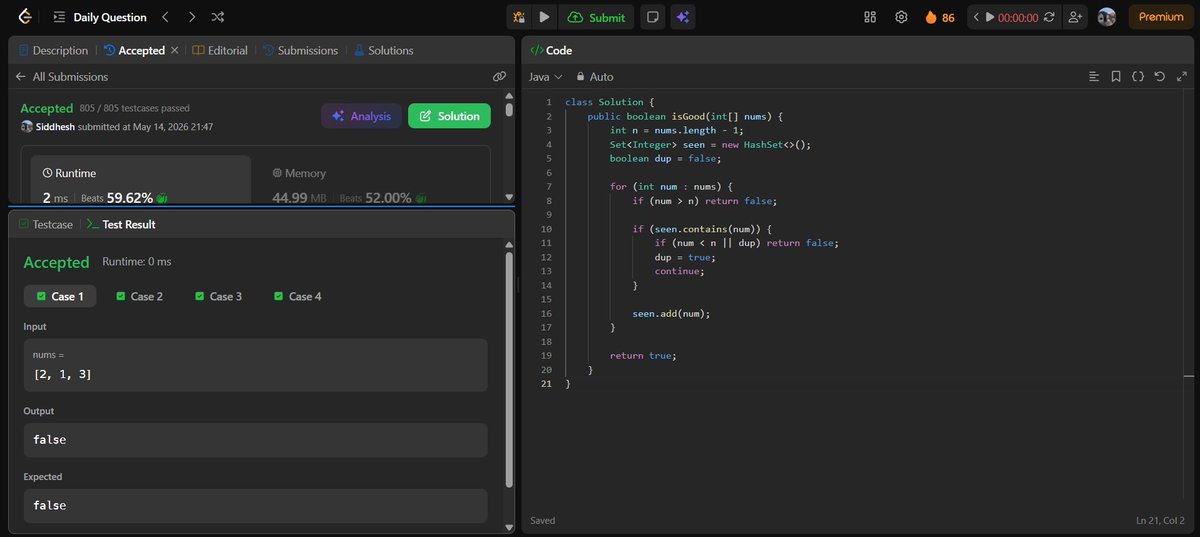Select Case 2
1200x537 pixels.
[x=139, y=296]
